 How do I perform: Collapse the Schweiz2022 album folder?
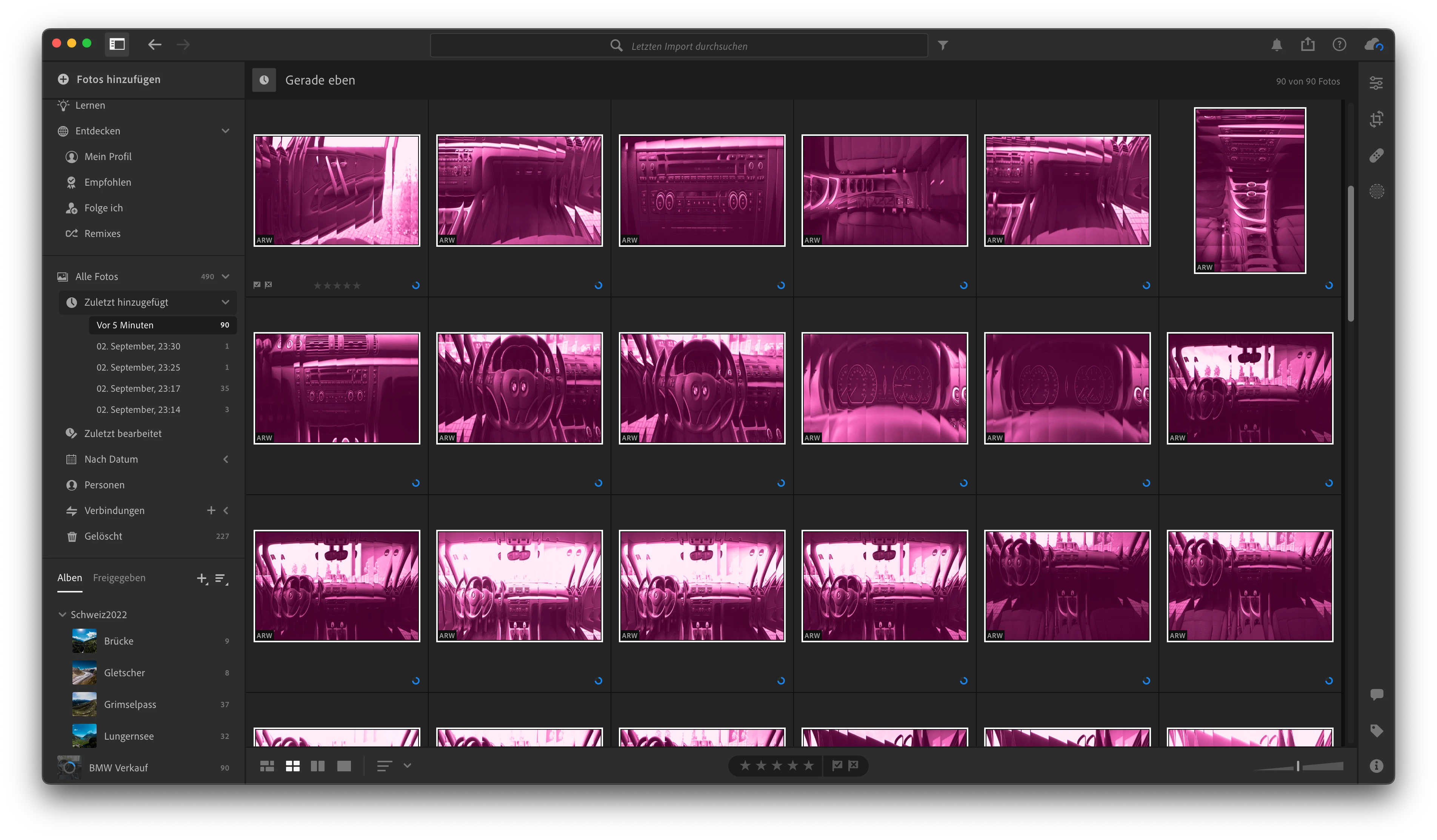point(62,614)
